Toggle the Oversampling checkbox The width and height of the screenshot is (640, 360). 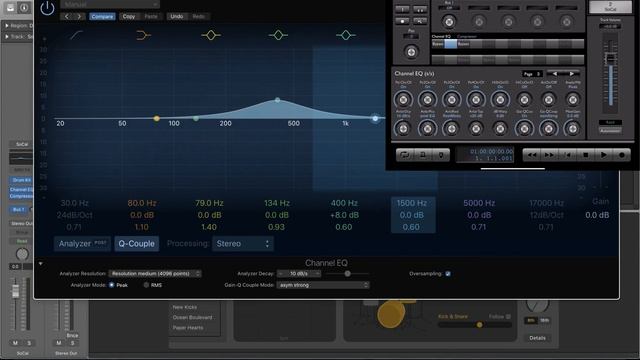(x=448, y=273)
